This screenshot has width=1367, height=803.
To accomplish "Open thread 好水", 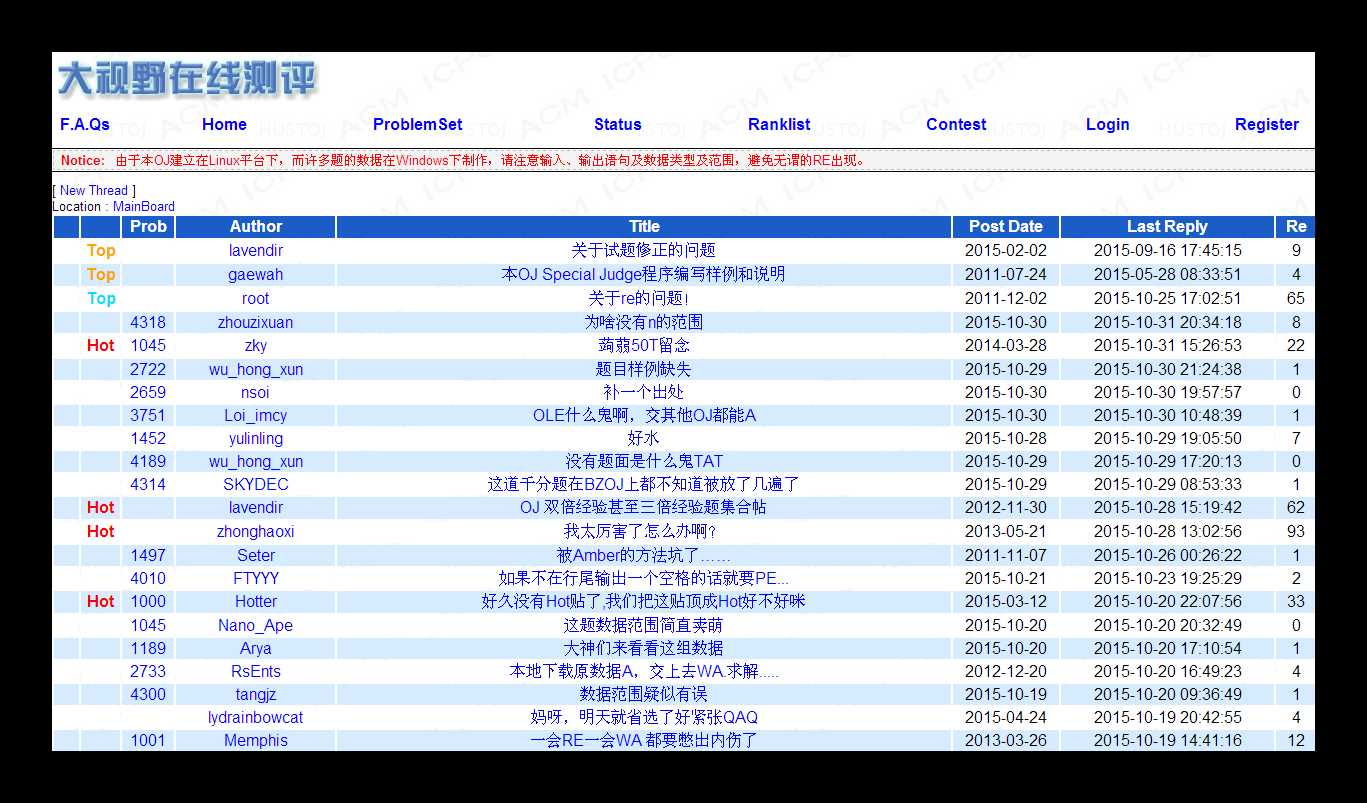I will click(644, 438).
